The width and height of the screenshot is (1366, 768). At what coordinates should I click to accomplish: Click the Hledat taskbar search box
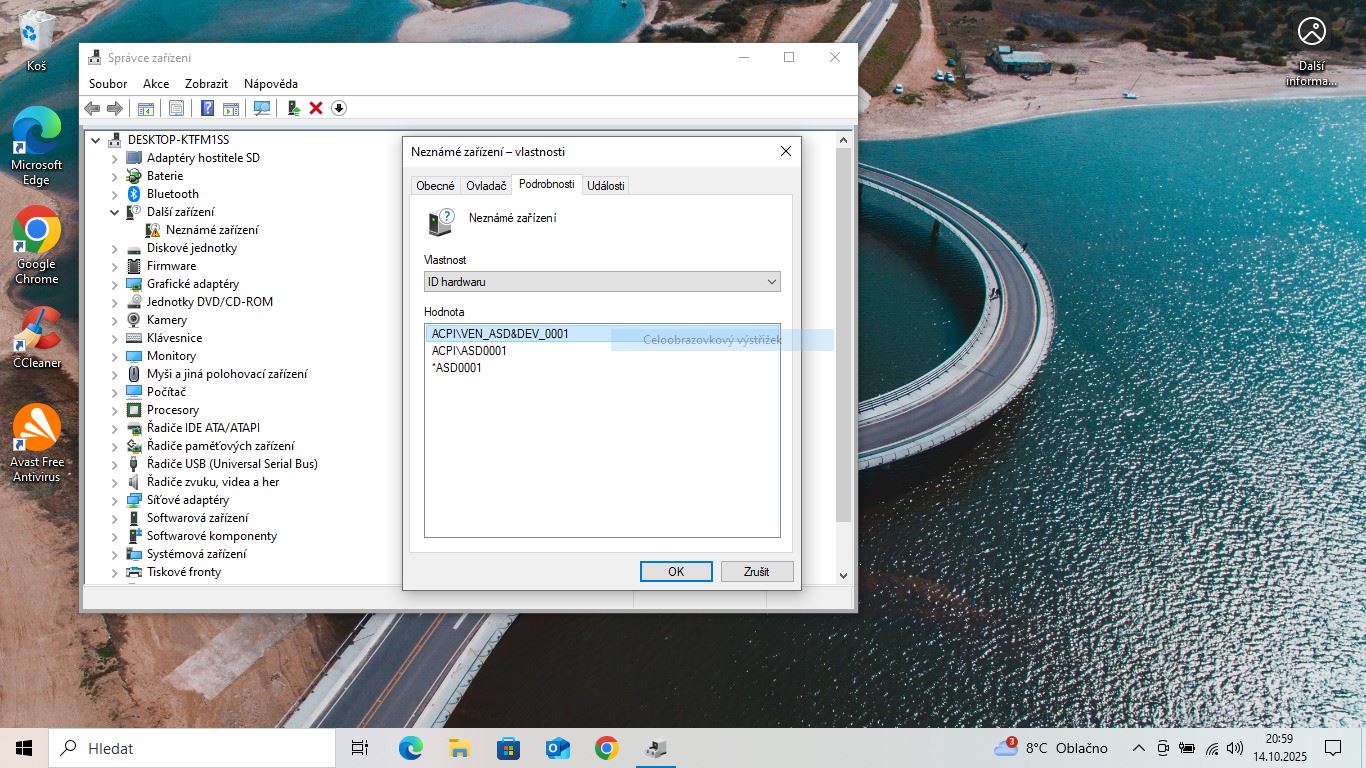click(191, 748)
